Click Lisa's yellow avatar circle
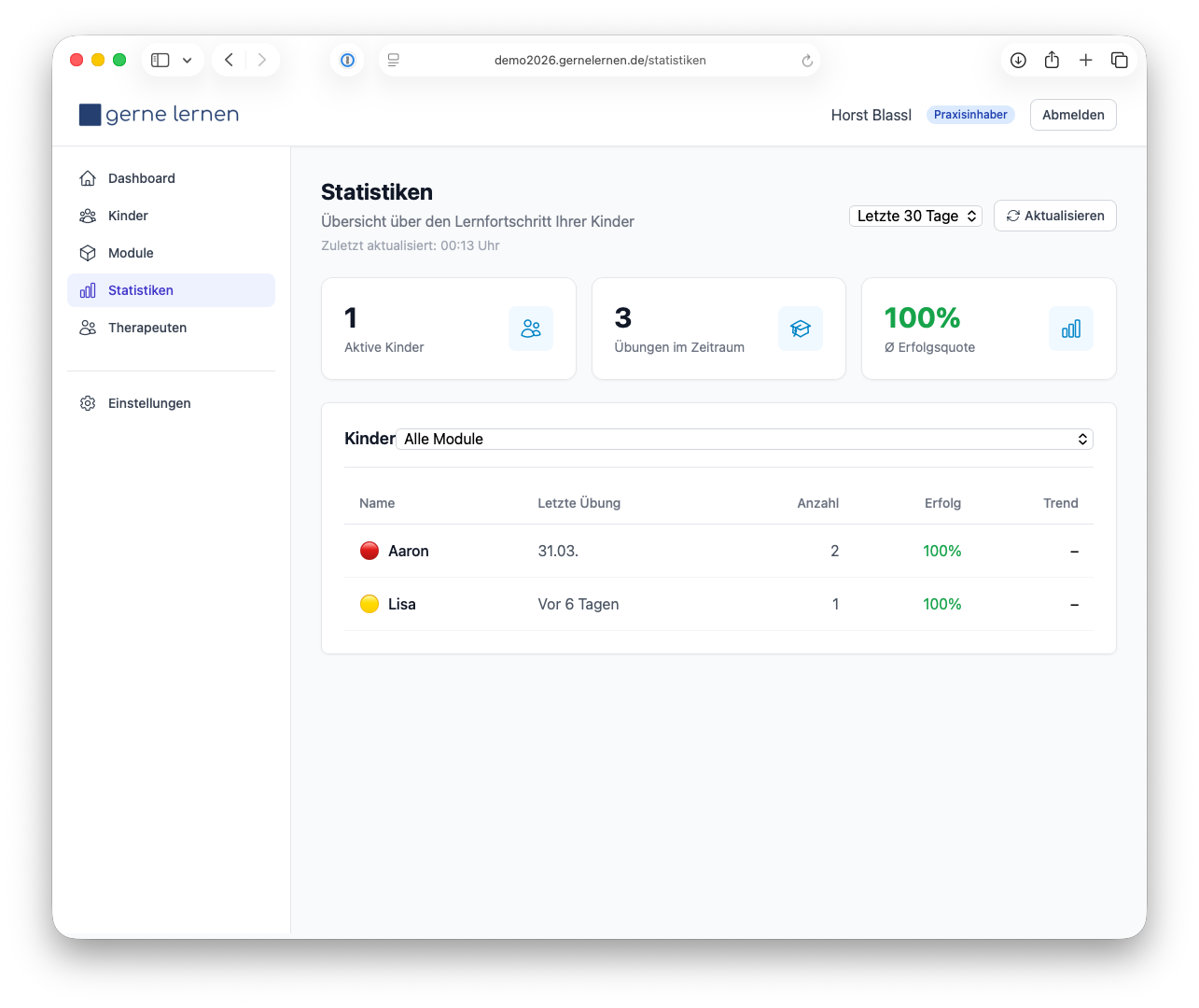The image size is (1199, 1008). coord(369,604)
